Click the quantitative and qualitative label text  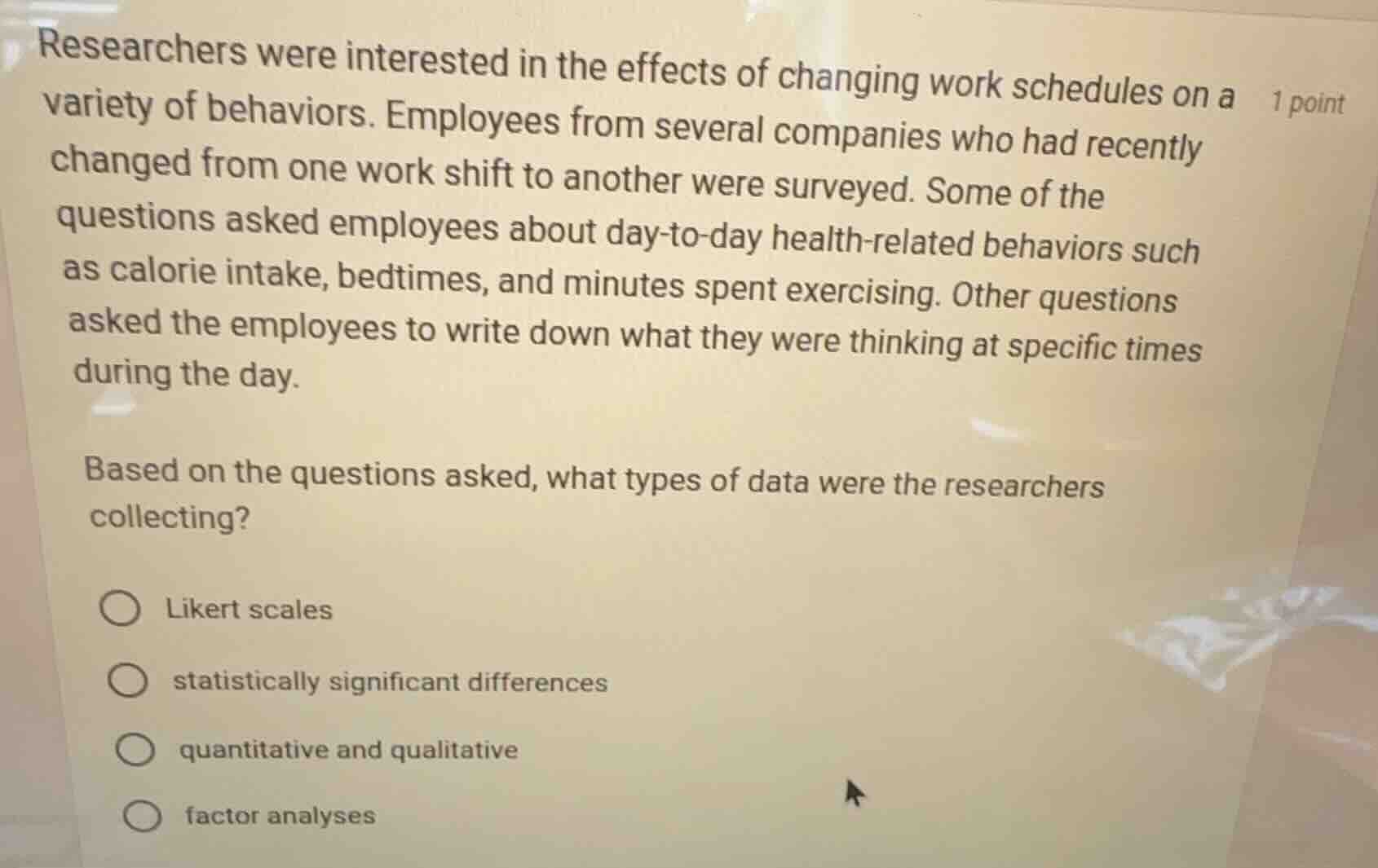point(347,750)
